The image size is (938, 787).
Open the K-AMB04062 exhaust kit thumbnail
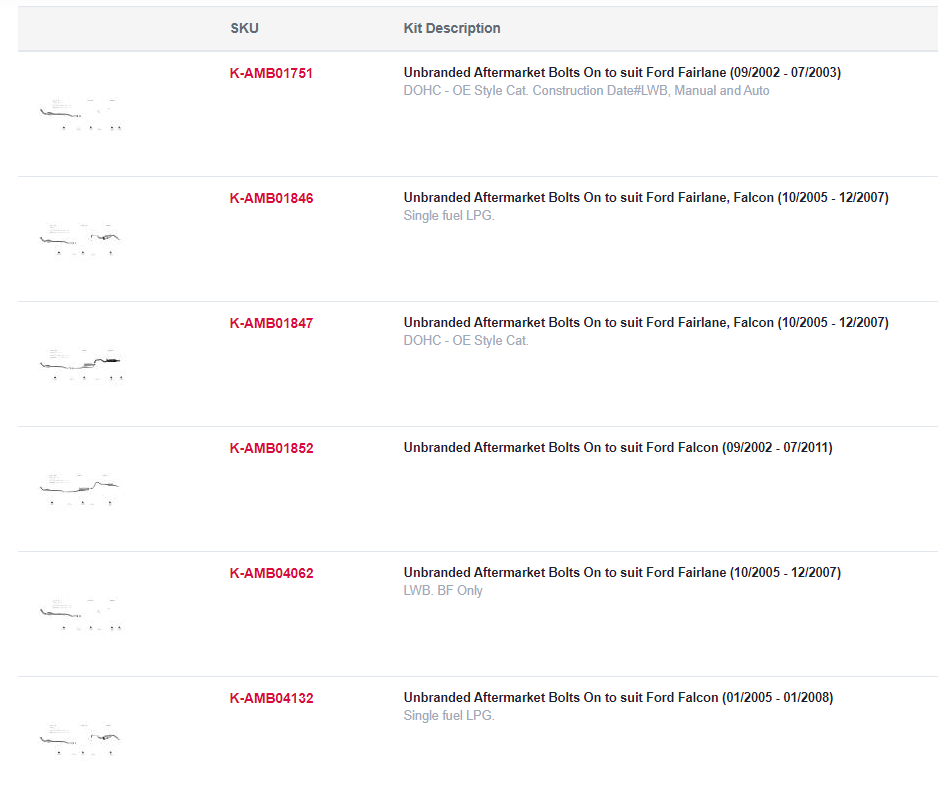coord(81,614)
